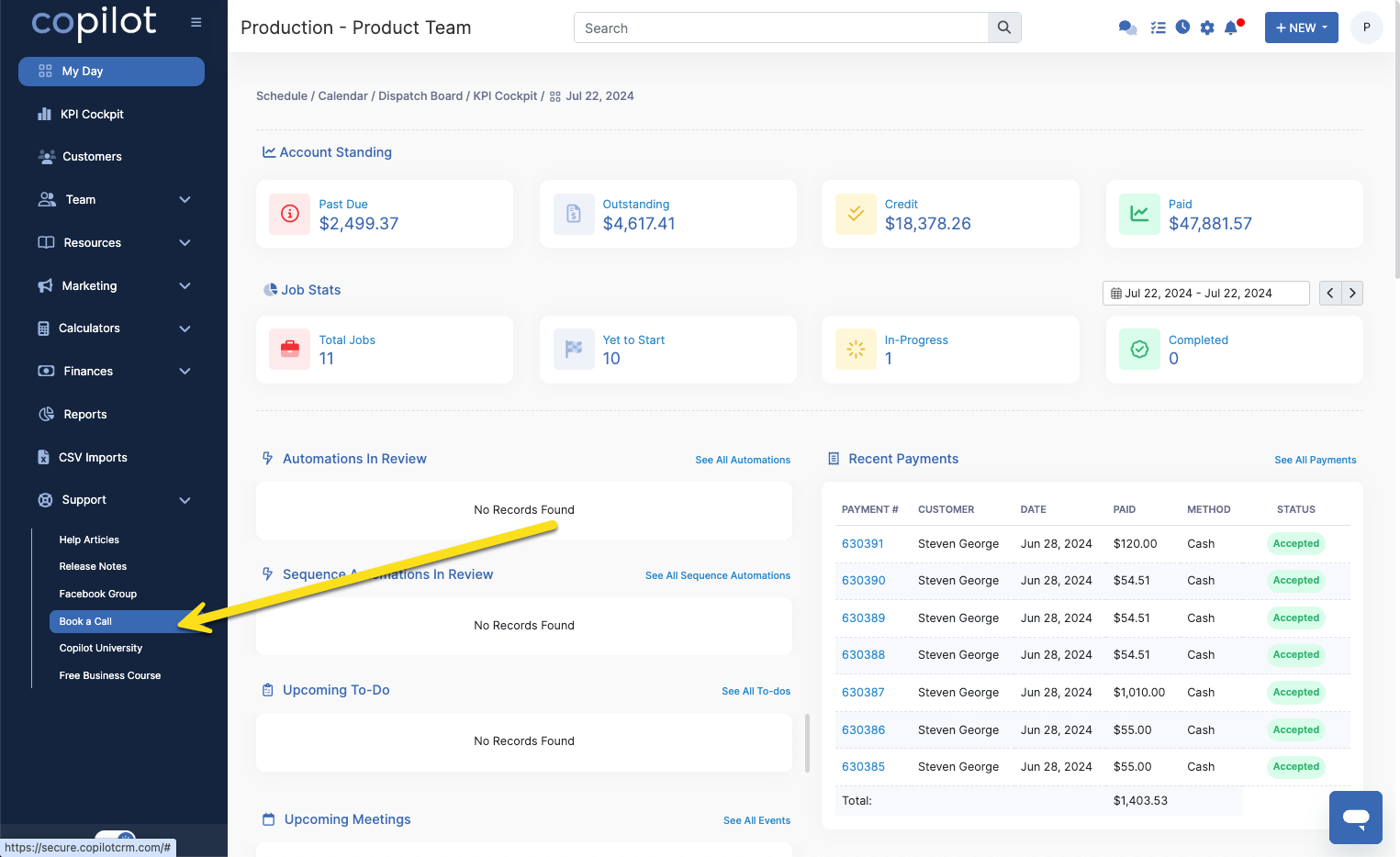This screenshot has width=1400, height=857.
Task: Click the $1,010.00 paid amount cell
Action: click(1138, 693)
